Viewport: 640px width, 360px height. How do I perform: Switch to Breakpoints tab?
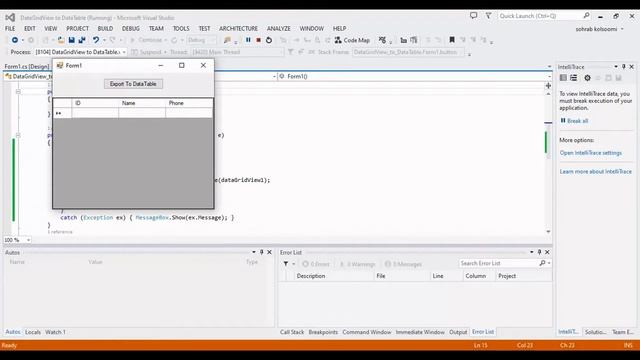click(x=323, y=332)
